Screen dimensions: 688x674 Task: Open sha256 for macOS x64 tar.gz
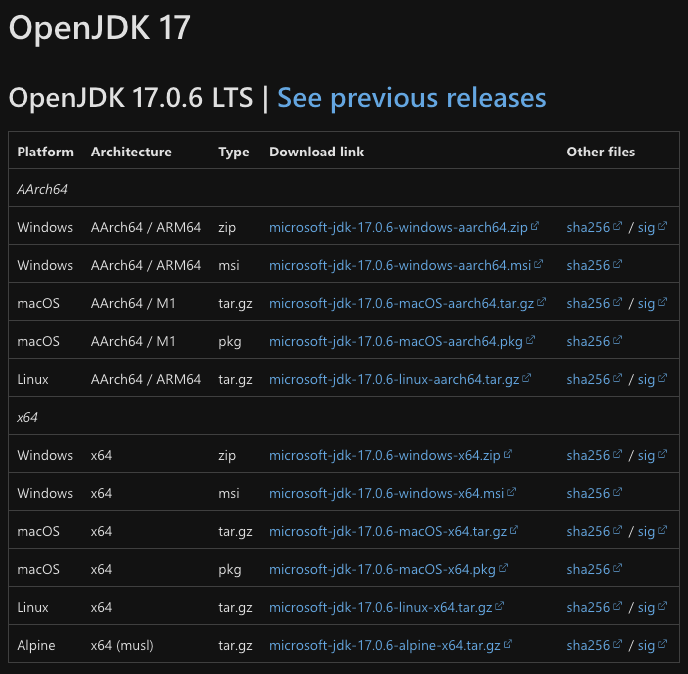pyautogui.click(x=594, y=531)
